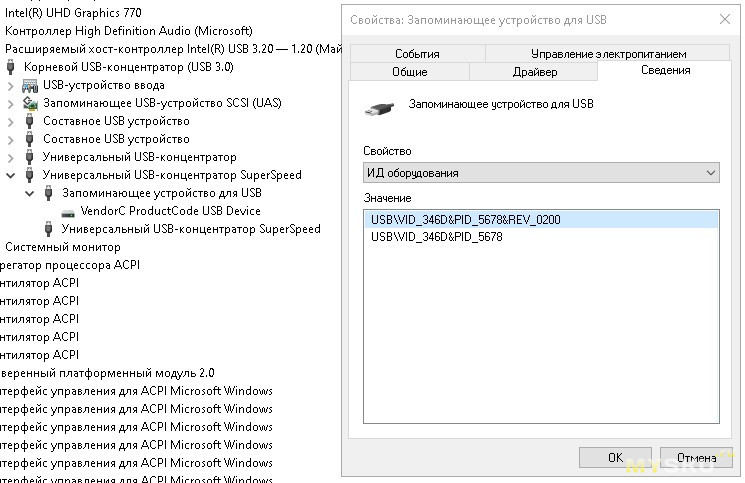Expand the USB input device node
This screenshot has height=483, width=745.
click(11, 85)
